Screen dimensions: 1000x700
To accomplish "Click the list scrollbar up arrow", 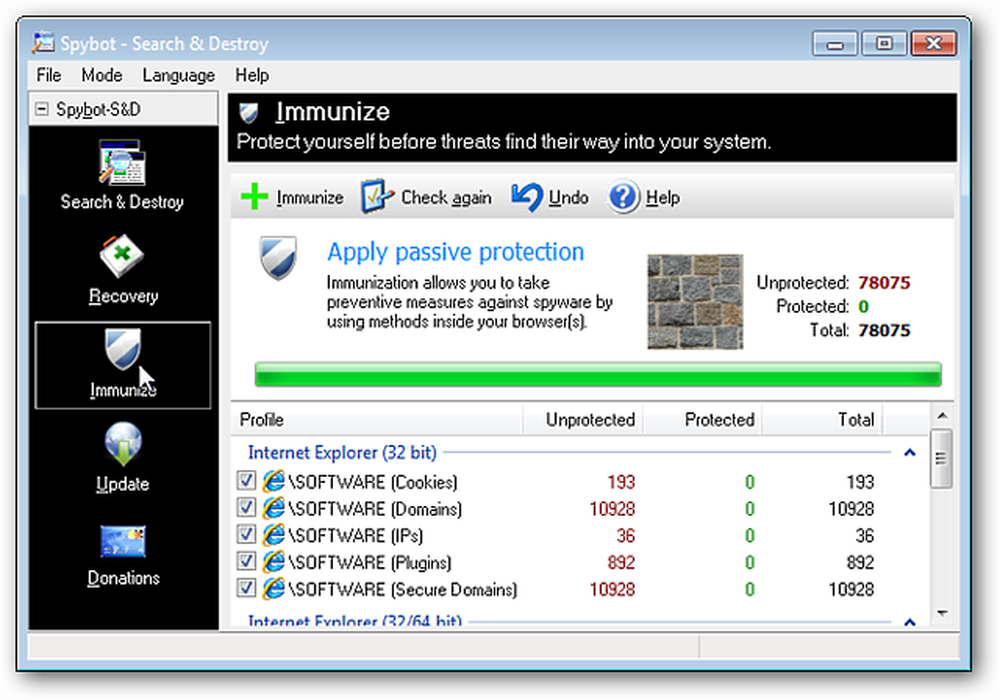I will (942, 416).
